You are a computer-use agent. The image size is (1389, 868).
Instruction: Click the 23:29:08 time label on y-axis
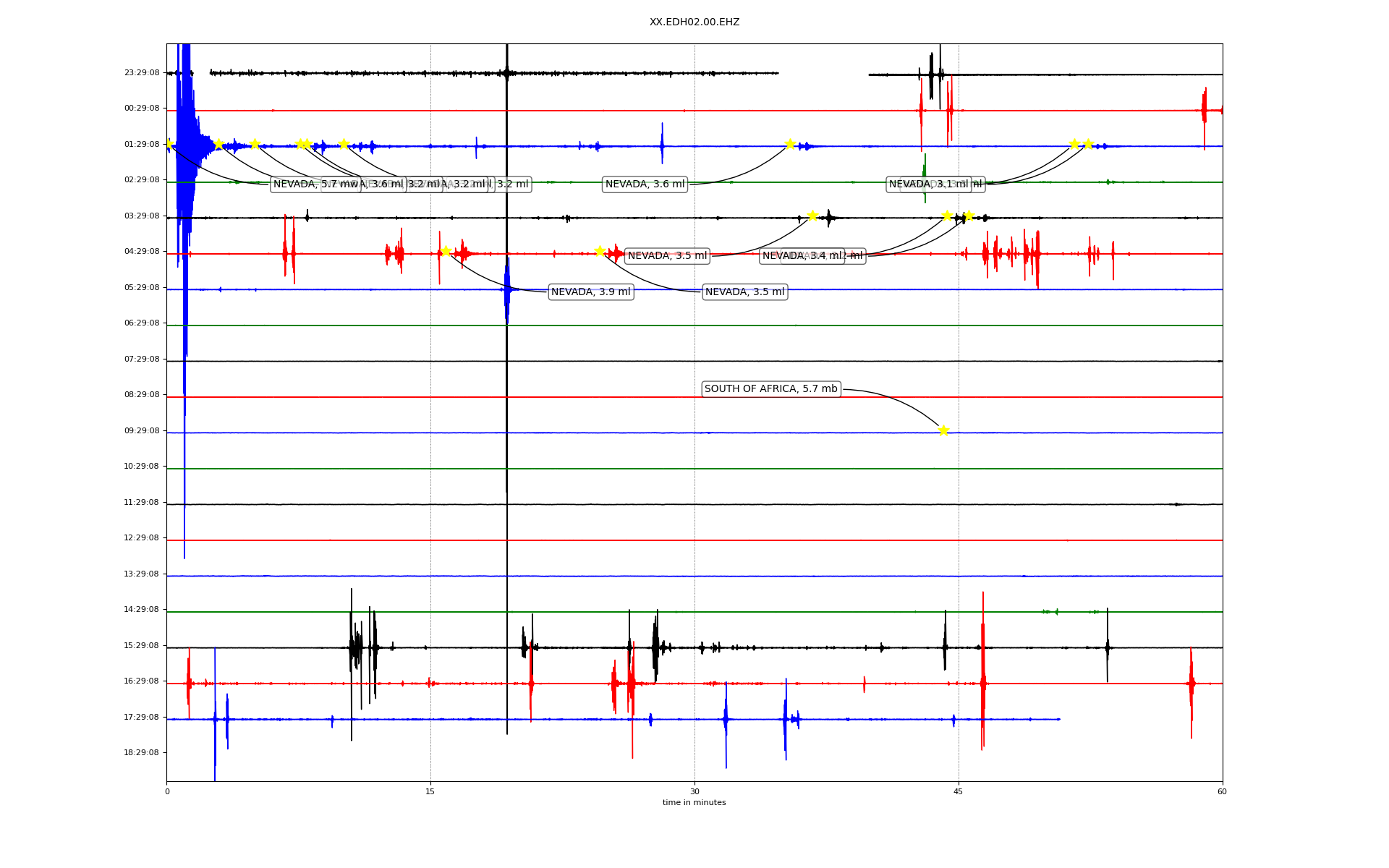tap(142, 73)
